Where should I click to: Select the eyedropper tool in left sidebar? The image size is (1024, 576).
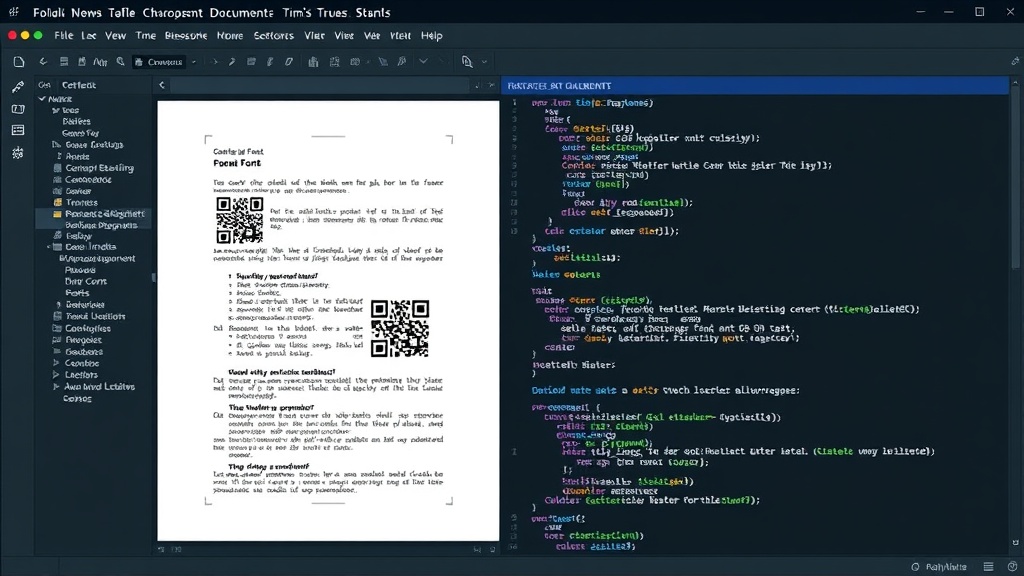click(18, 87)
